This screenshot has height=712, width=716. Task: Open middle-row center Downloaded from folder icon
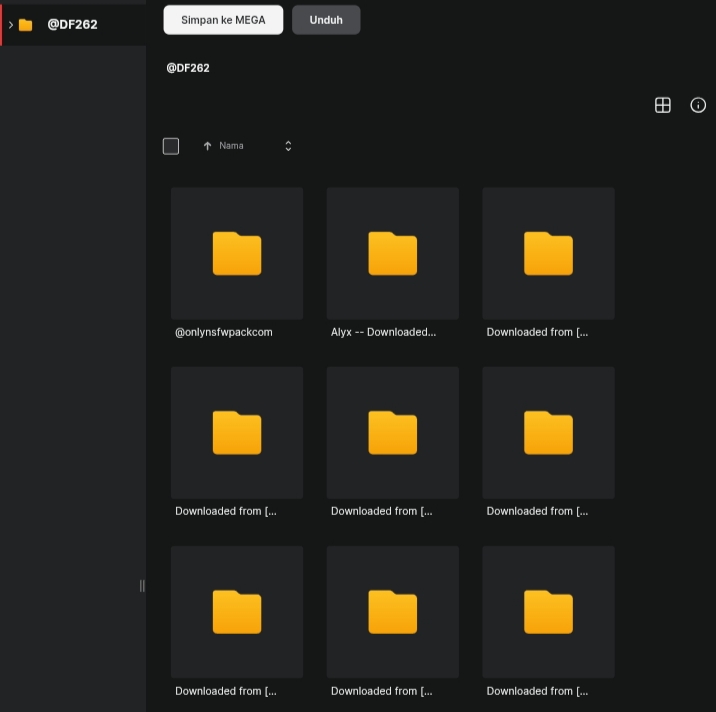(x=392, y=432)
